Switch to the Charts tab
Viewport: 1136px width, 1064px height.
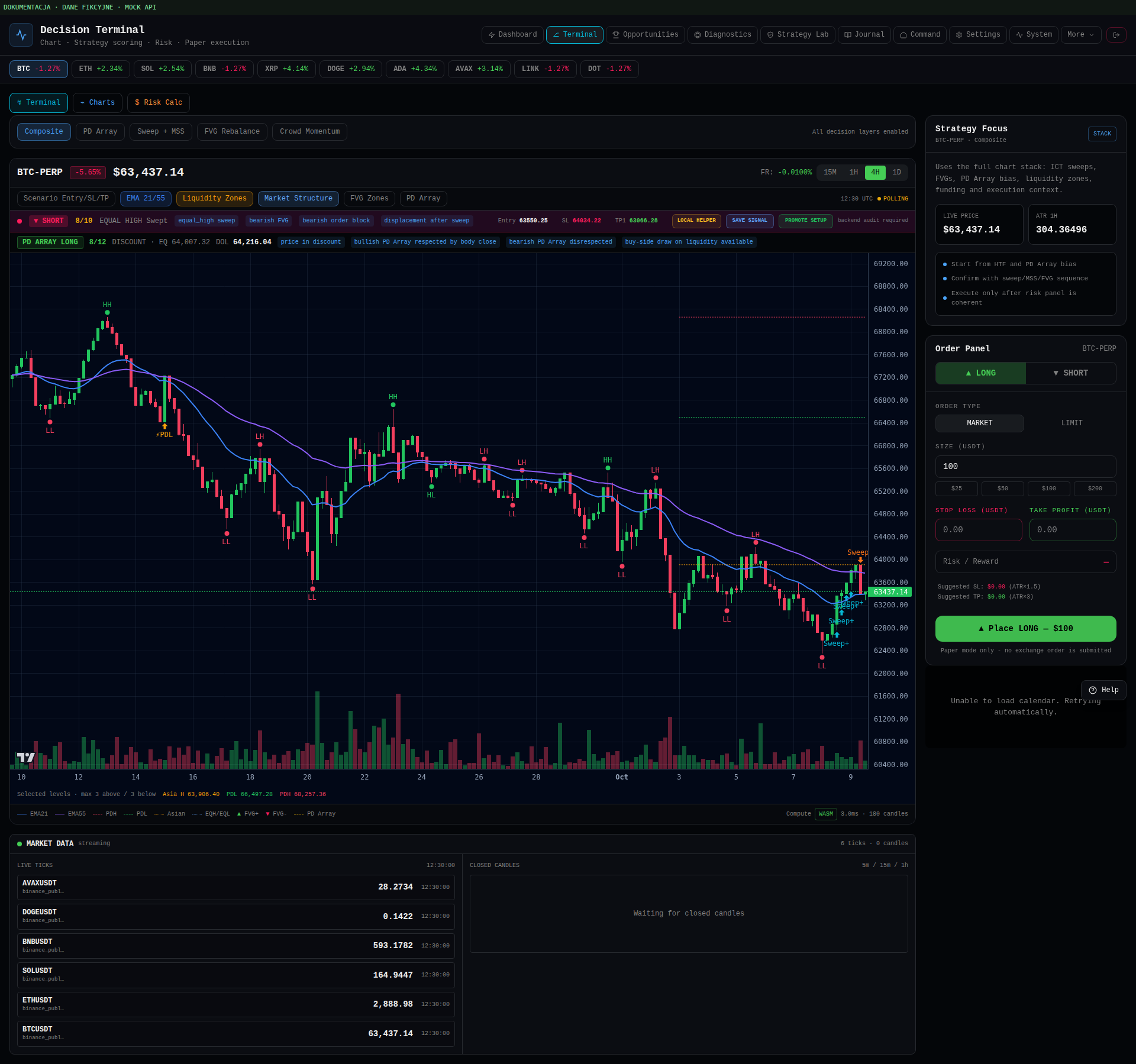tap(98, 103)
